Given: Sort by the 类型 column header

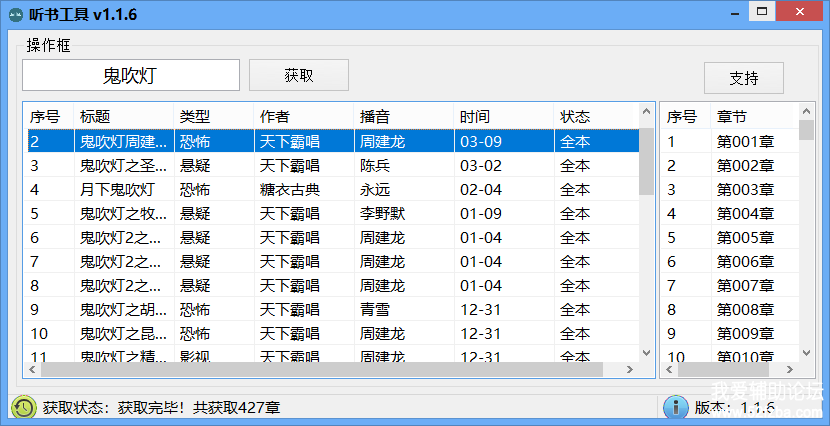Looking at the screenshot, I should (x=213, y=116).
